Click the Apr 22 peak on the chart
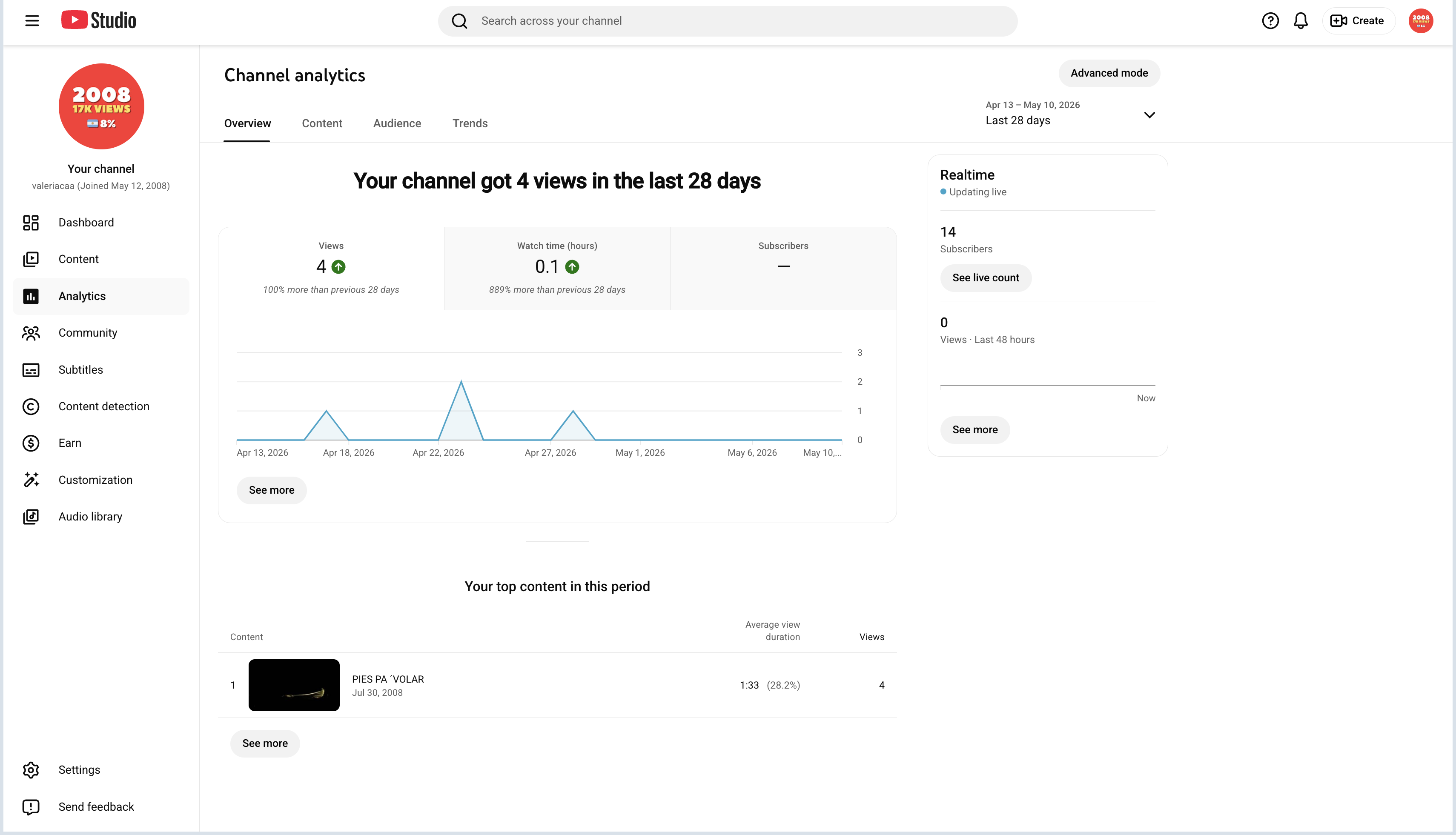 (x=461, y=382)
